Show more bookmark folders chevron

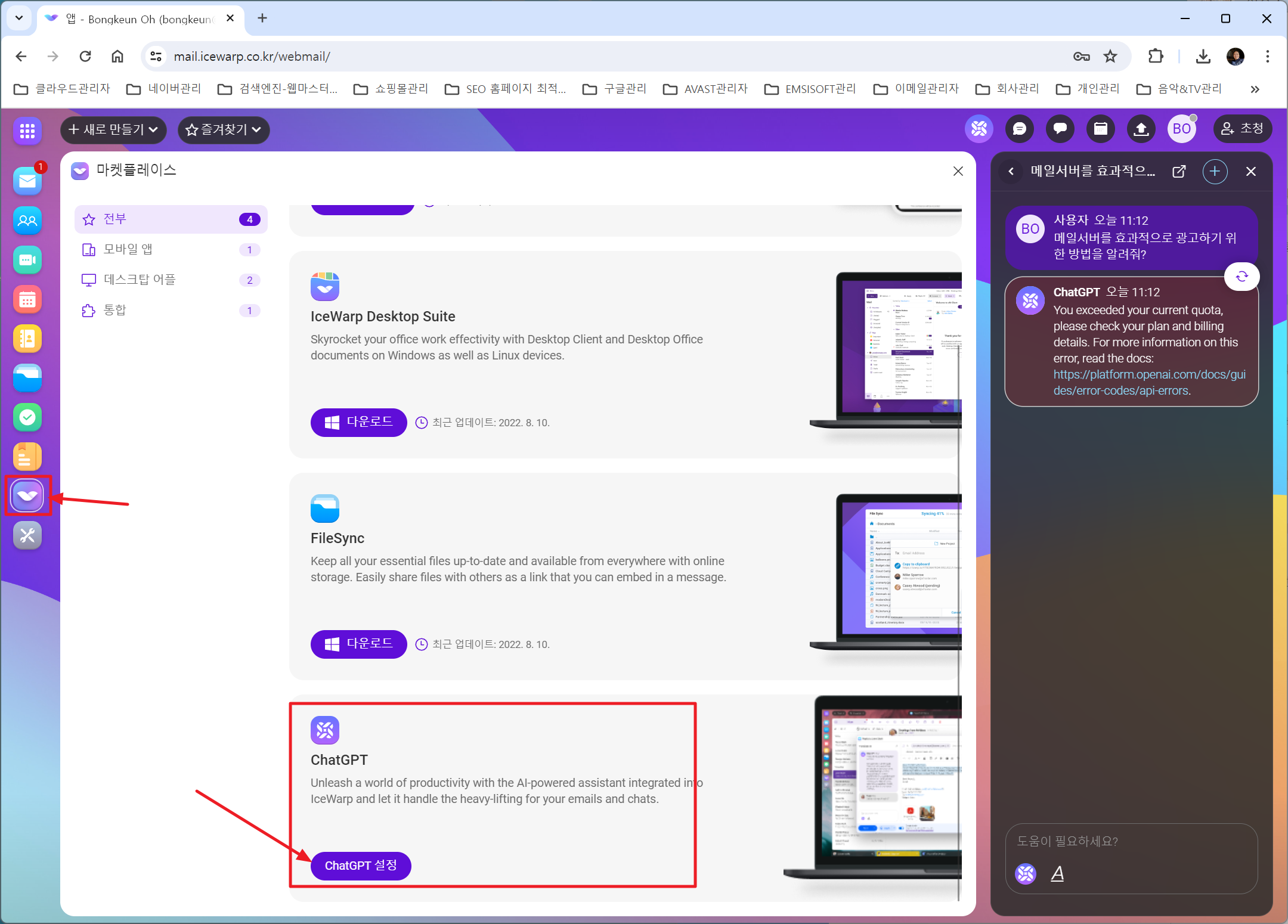point(1255,89)
